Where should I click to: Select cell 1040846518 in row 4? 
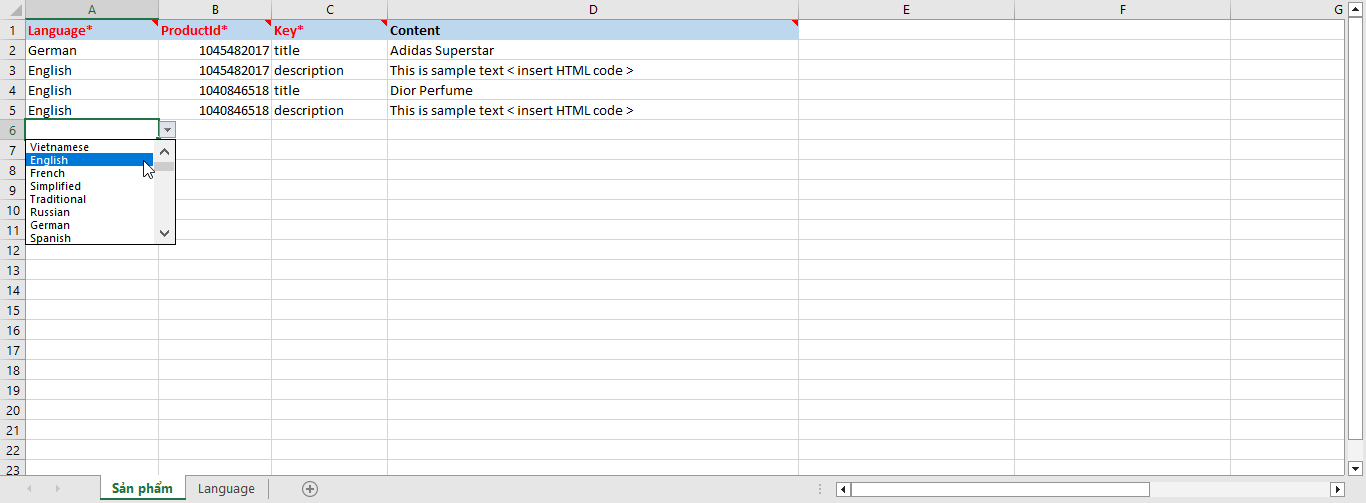pyautogui.click(x=215, y=90)
